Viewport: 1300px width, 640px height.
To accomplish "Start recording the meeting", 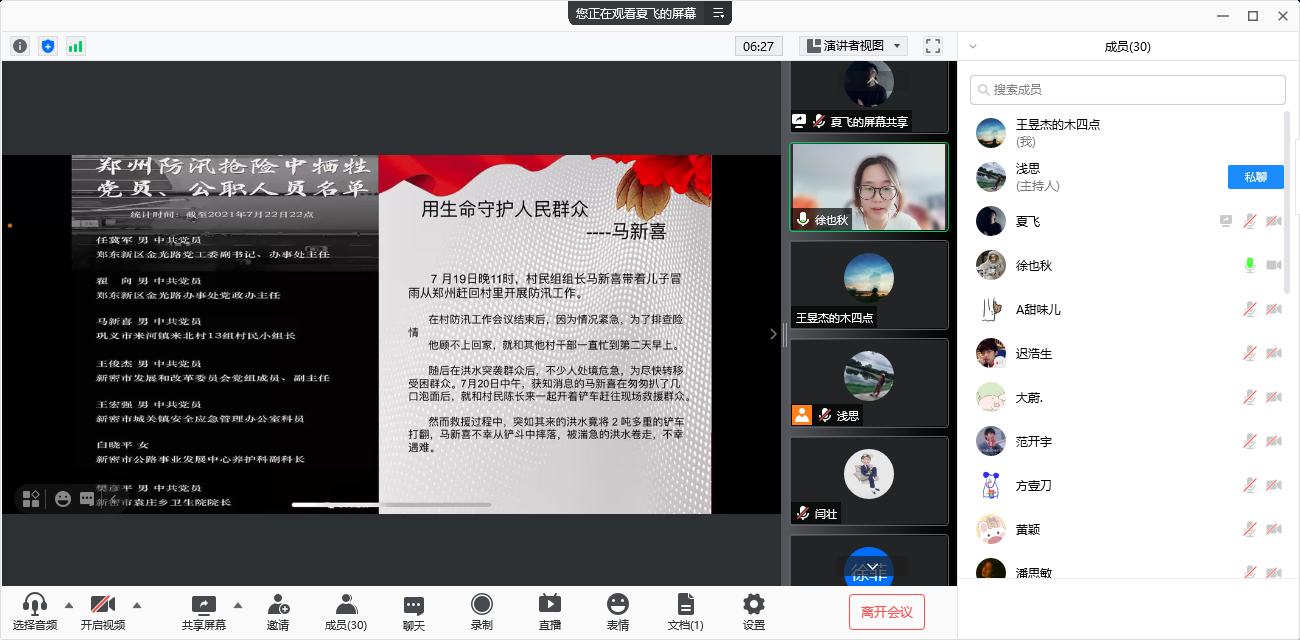I will point(481,611).
